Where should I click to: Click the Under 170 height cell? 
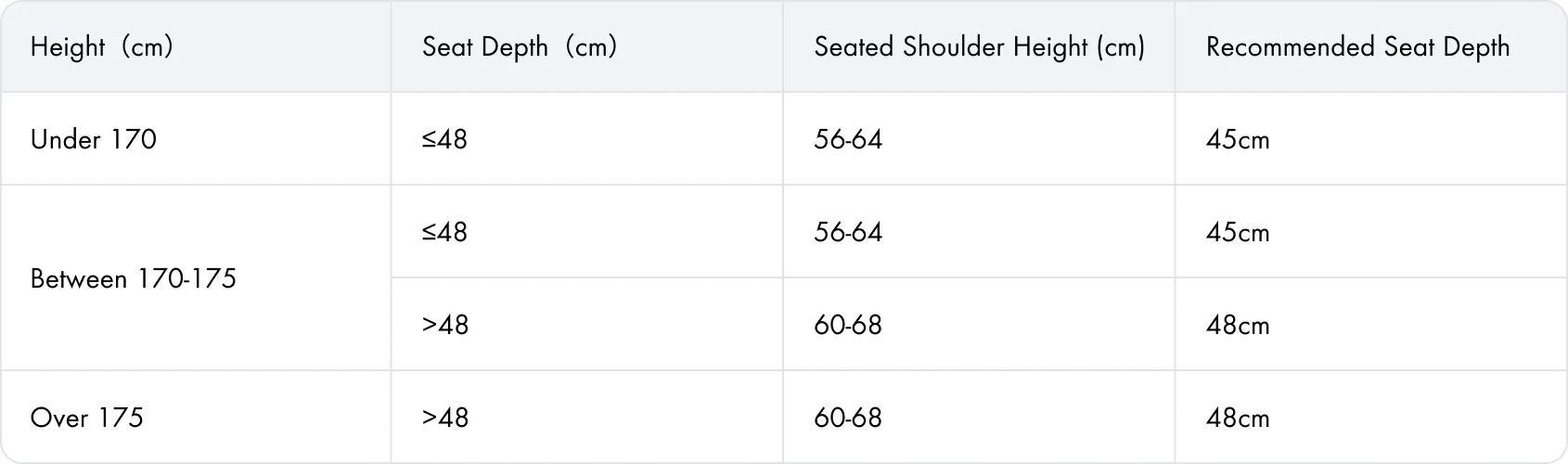(94, 139)
